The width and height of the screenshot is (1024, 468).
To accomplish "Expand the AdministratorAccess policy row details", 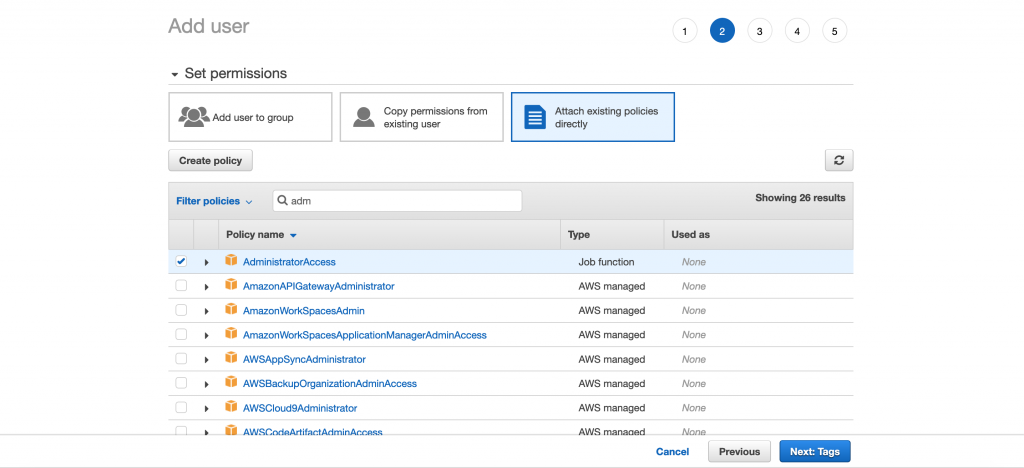I will (206, 262).
